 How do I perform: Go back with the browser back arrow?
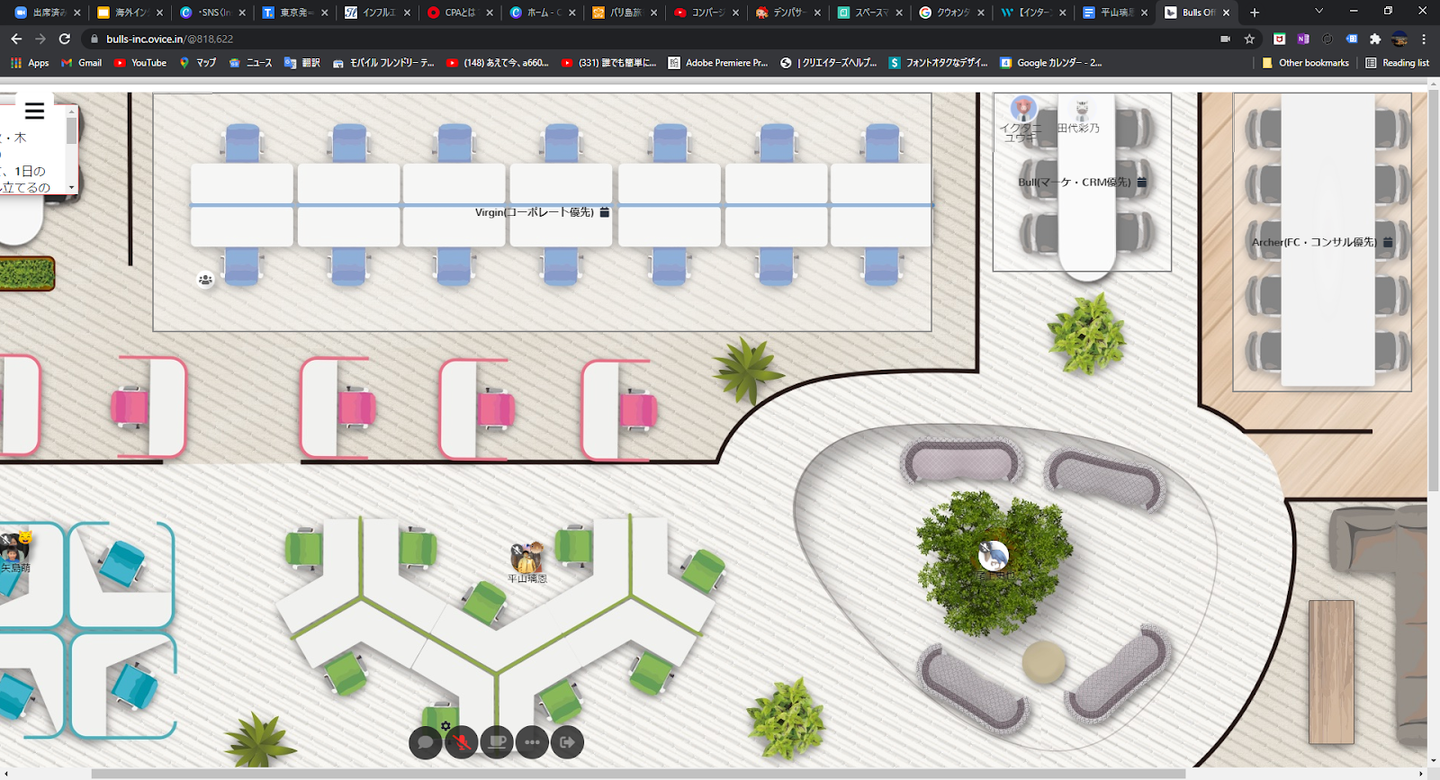[x=16, y=38]
